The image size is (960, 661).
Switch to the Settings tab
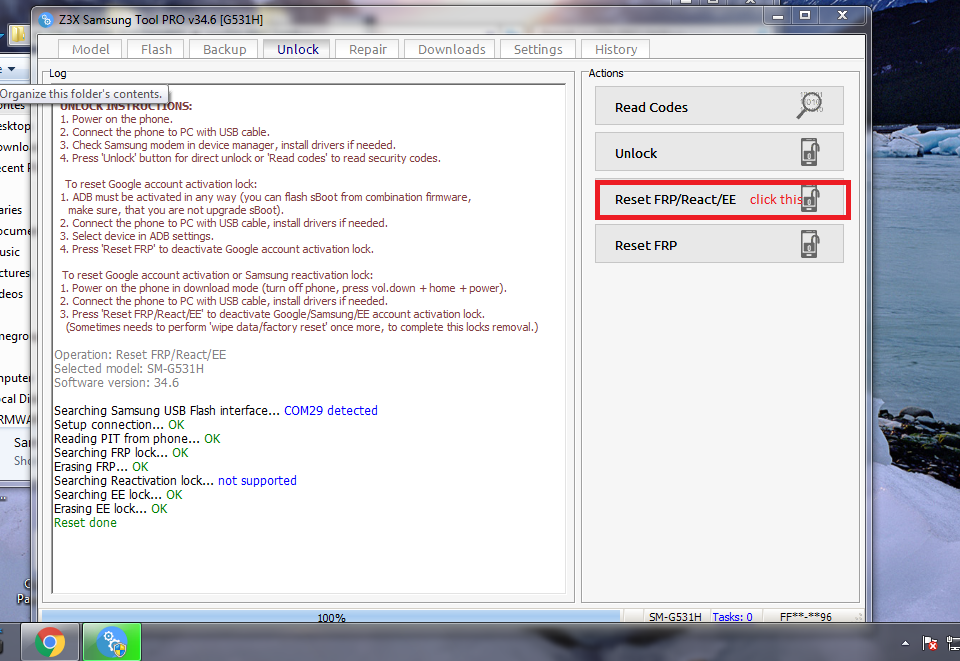coord(538,50)
